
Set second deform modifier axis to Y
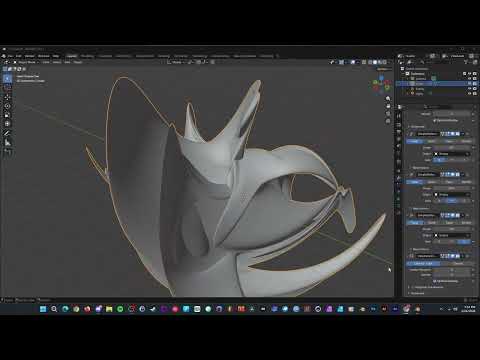click(452, 201)
